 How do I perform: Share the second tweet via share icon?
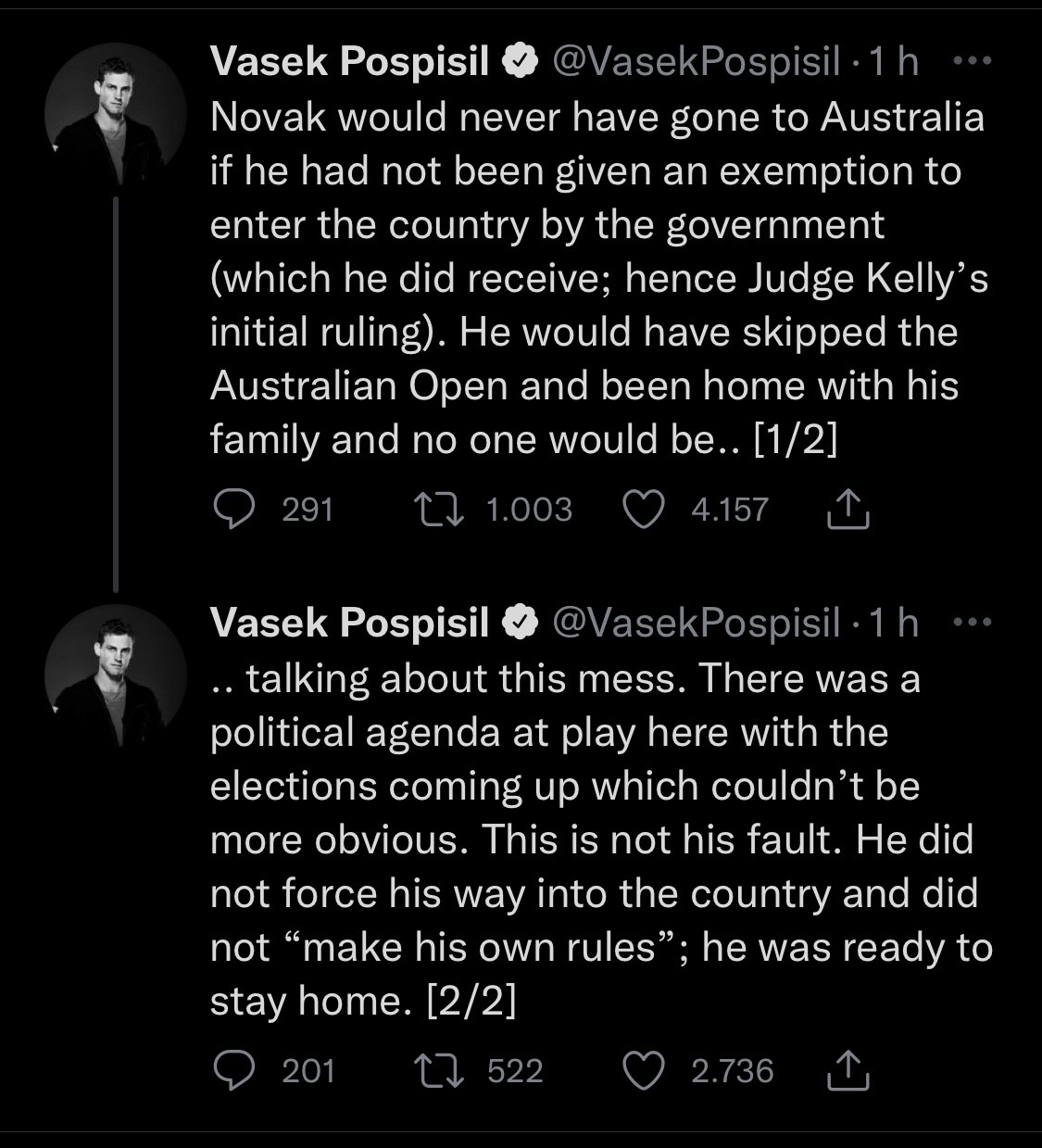click(847, 1071)
